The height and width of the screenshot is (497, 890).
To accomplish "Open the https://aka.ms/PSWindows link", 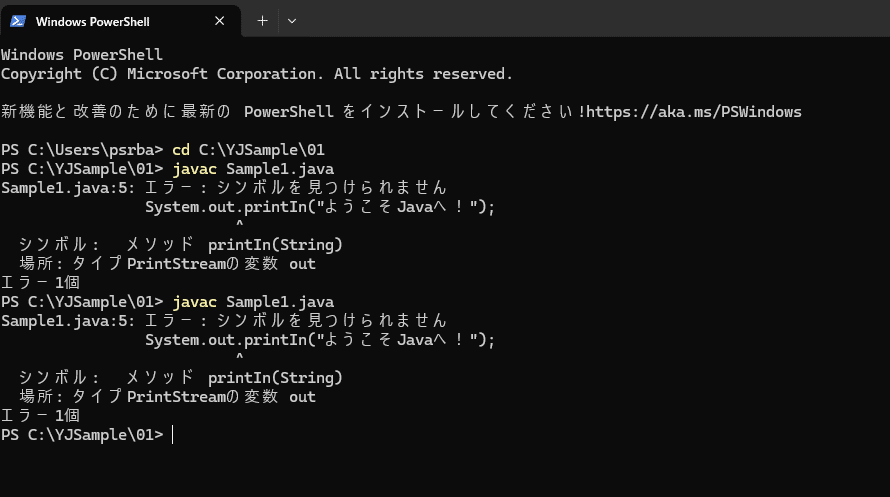I will coord(694,112).
